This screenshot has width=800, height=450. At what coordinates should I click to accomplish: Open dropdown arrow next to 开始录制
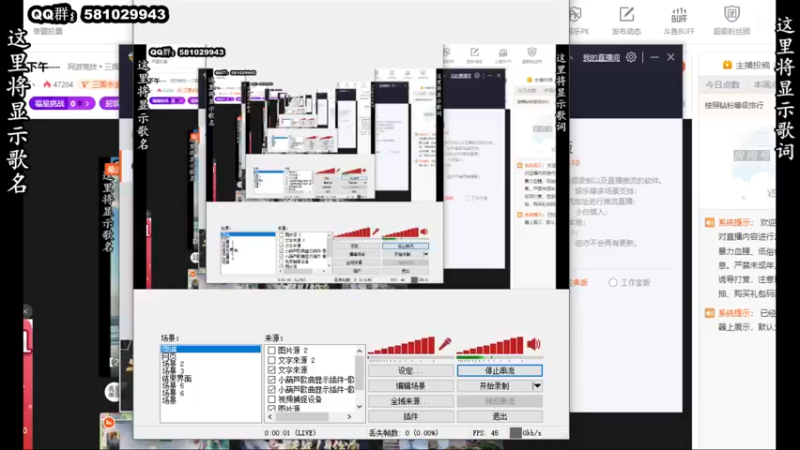click(x=537, y=386)
